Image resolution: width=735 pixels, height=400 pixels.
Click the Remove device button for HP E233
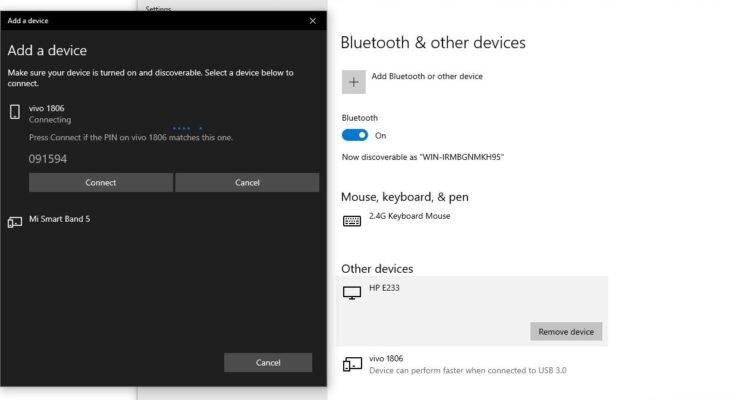(566, 332)
